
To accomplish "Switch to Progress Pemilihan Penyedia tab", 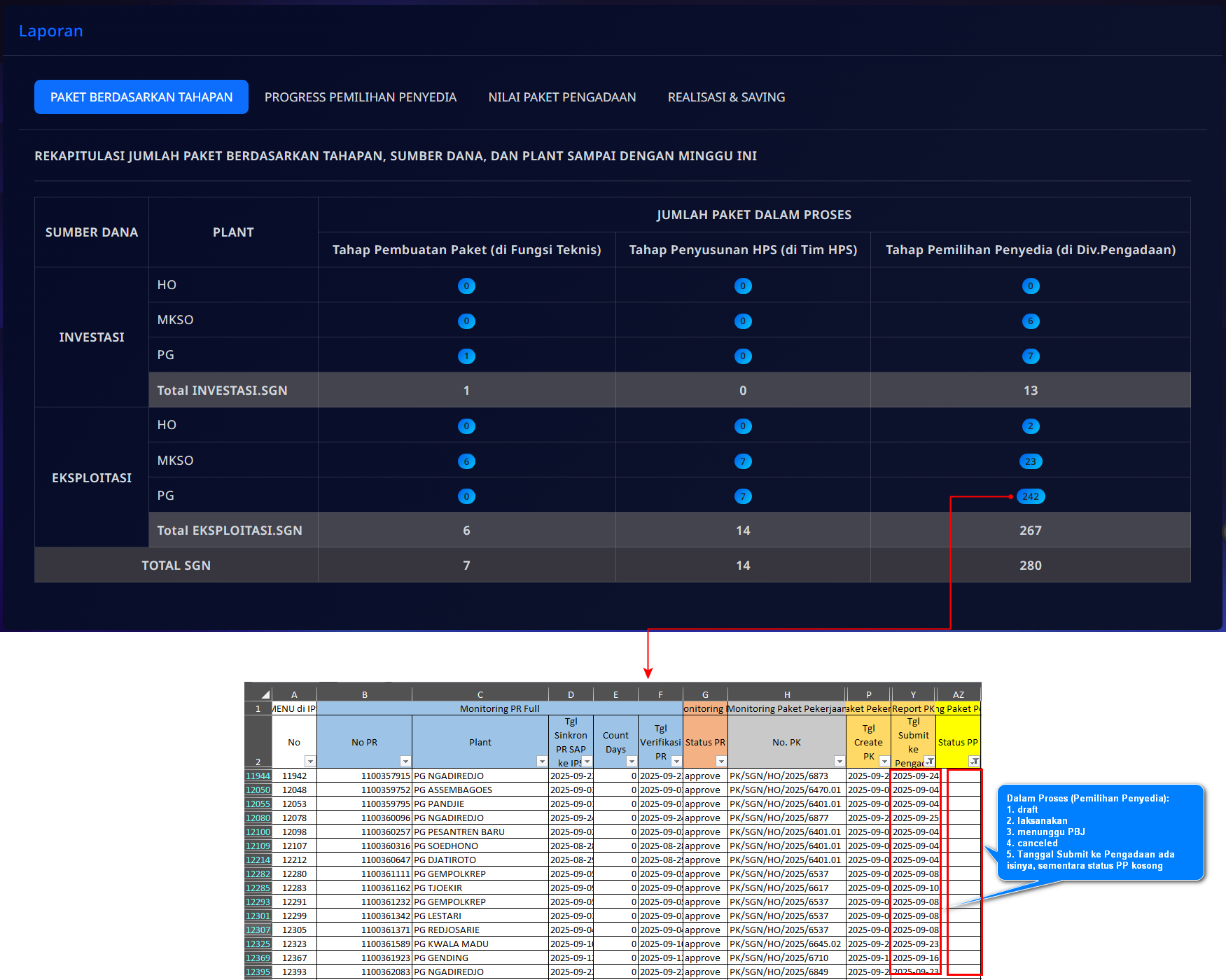I will coord(360,97).
